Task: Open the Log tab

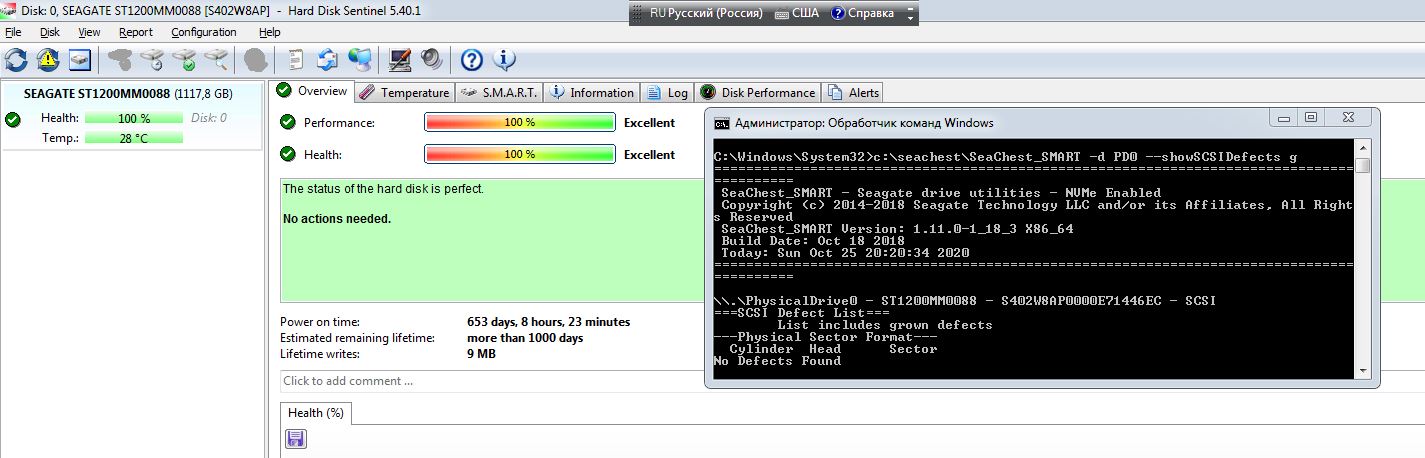Action: [667, 92]
